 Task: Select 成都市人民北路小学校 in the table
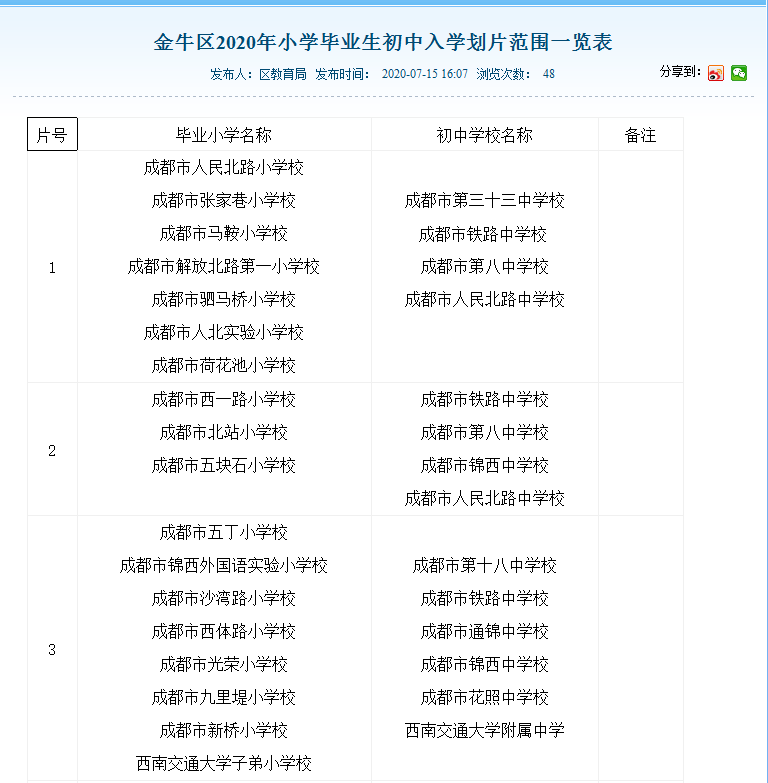pyautogui.click(x=224, y=167)
